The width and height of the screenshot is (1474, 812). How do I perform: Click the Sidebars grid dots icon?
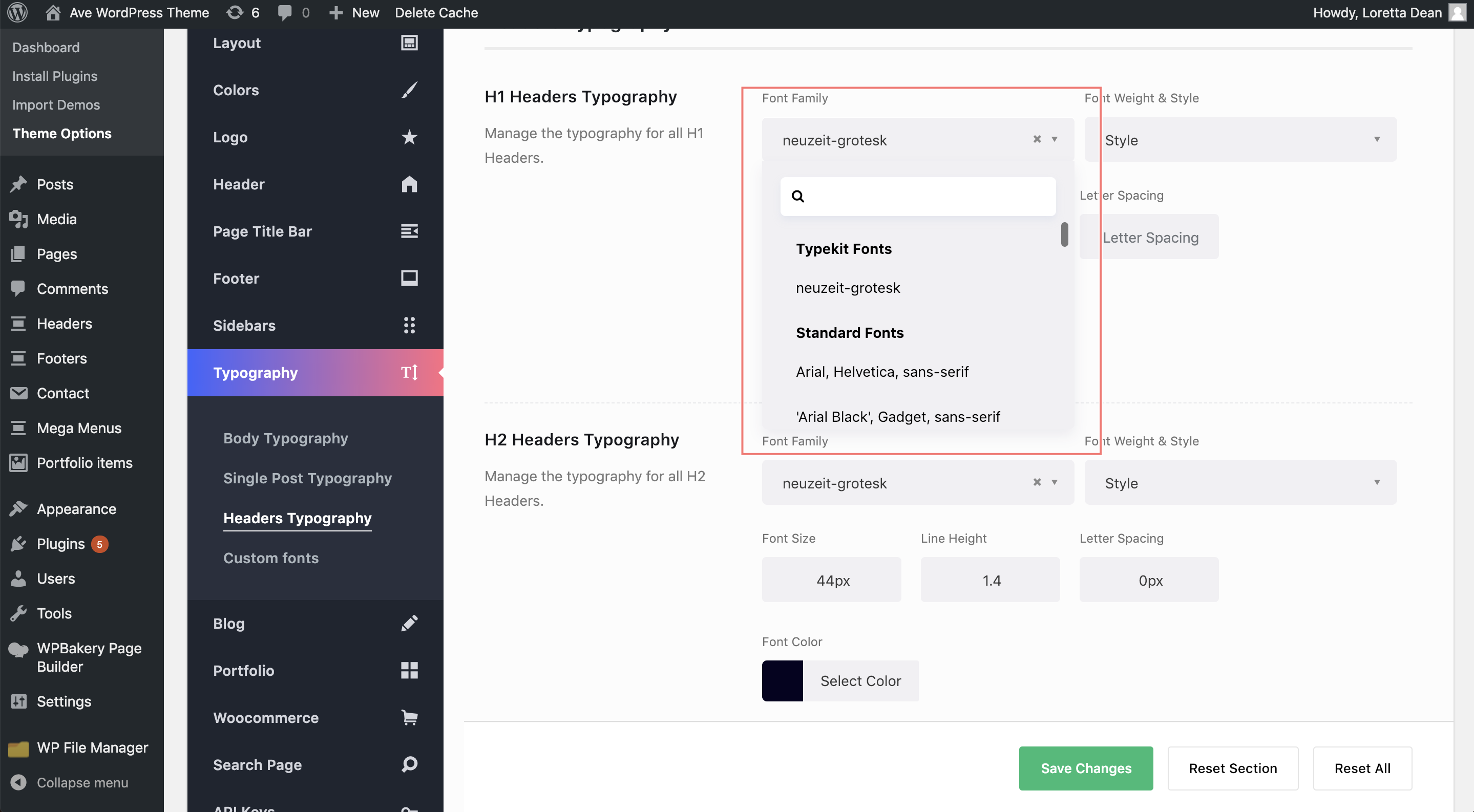click(409, 326)
